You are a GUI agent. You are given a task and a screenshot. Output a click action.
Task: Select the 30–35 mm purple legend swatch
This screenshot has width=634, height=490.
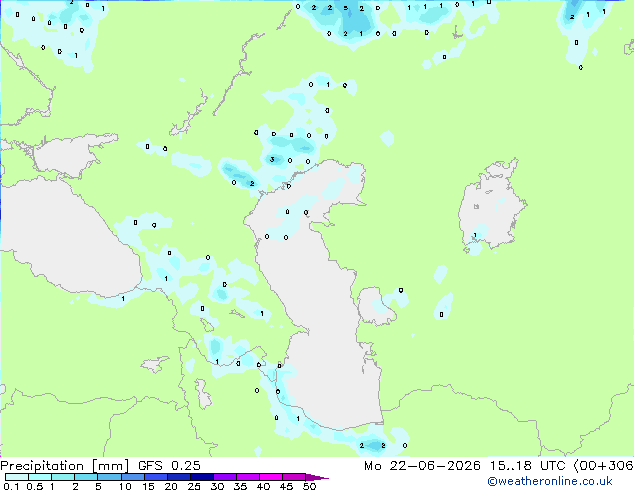225,477
